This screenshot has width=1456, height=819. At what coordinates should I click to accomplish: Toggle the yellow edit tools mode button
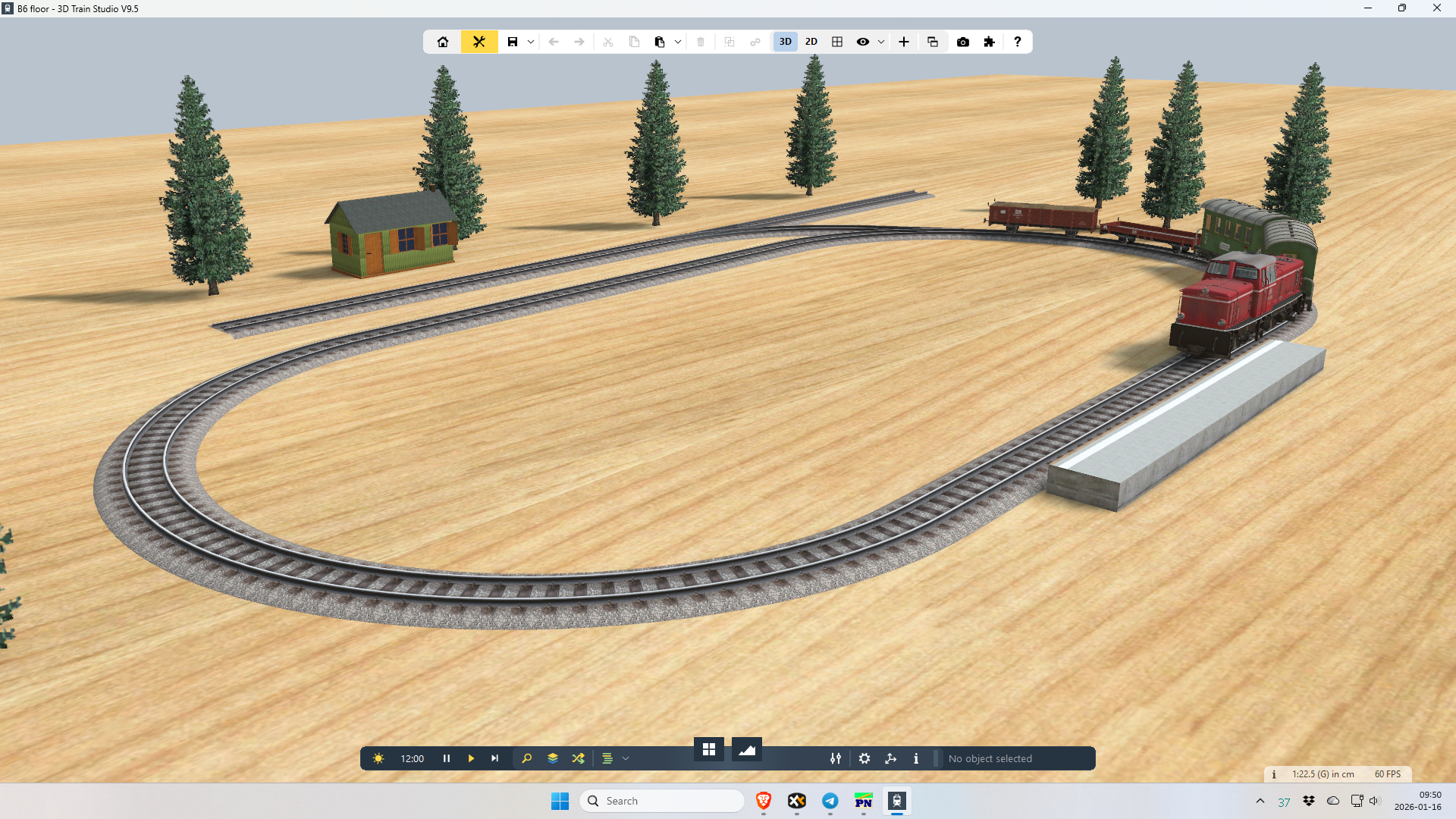(x=479, y=42)
